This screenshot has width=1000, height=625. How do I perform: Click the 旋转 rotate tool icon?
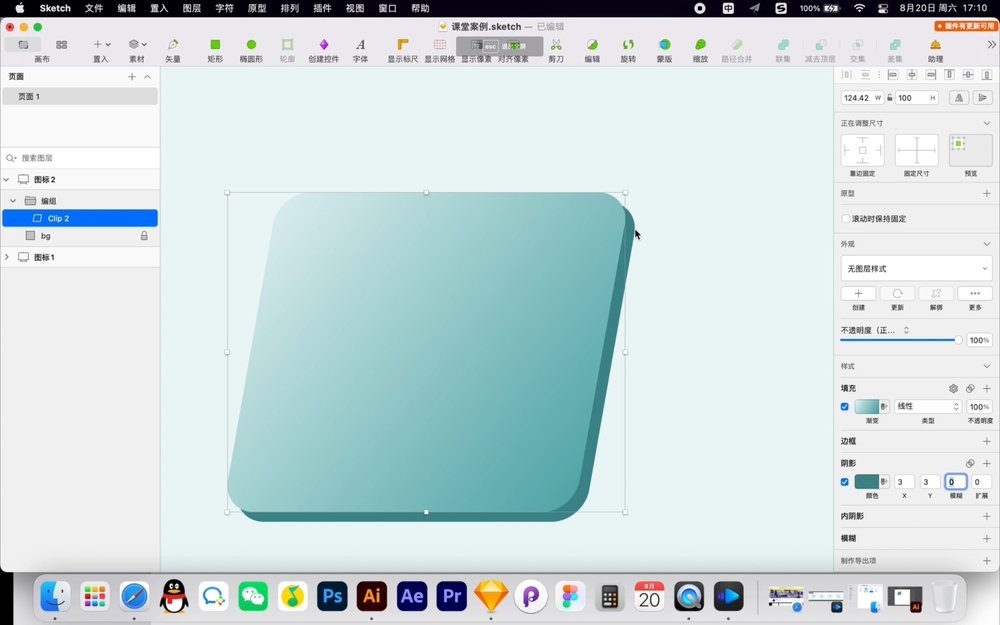628,45
